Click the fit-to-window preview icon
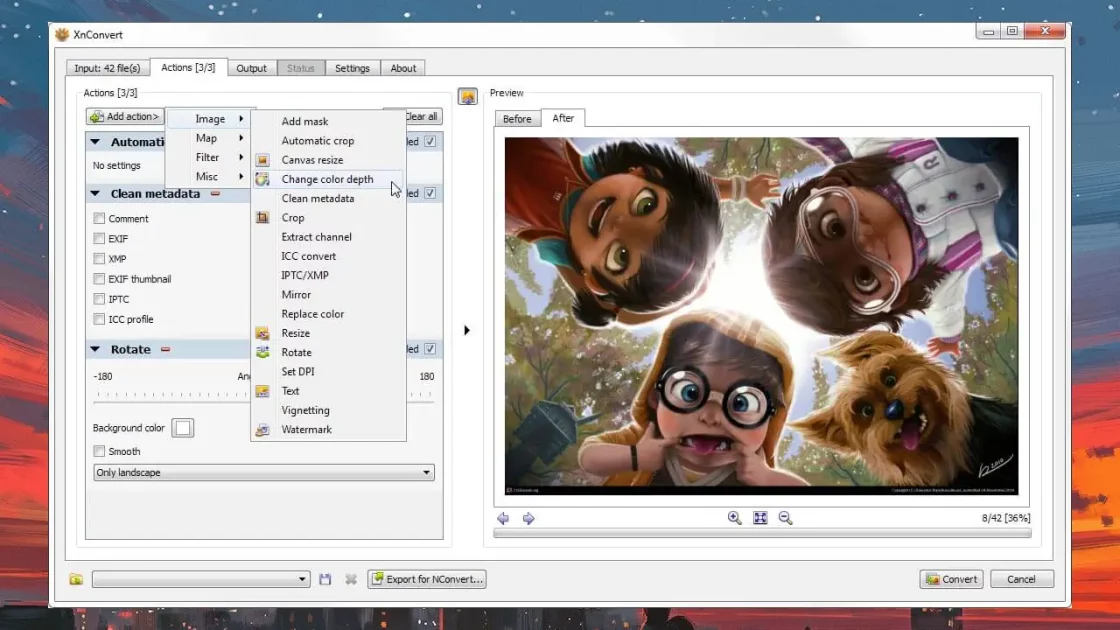 pos(760,518)
